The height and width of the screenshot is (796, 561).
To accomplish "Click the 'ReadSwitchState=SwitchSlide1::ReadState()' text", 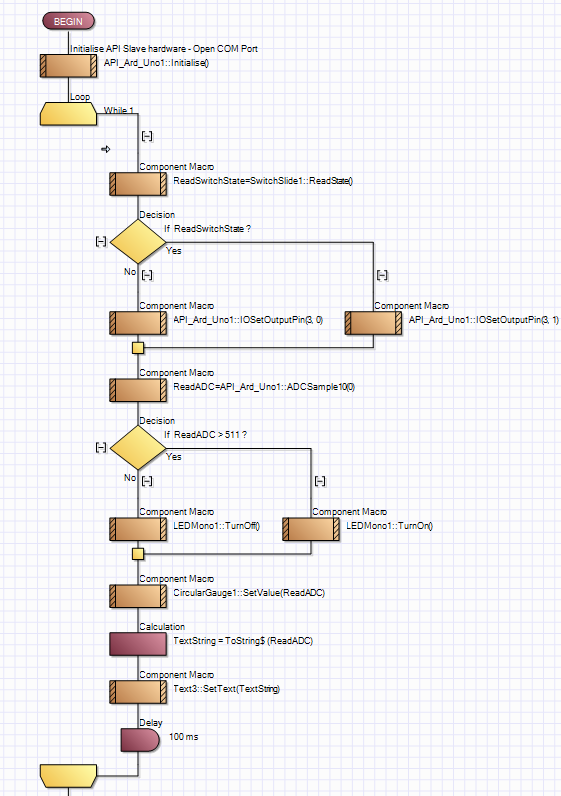I will (263, 181).
